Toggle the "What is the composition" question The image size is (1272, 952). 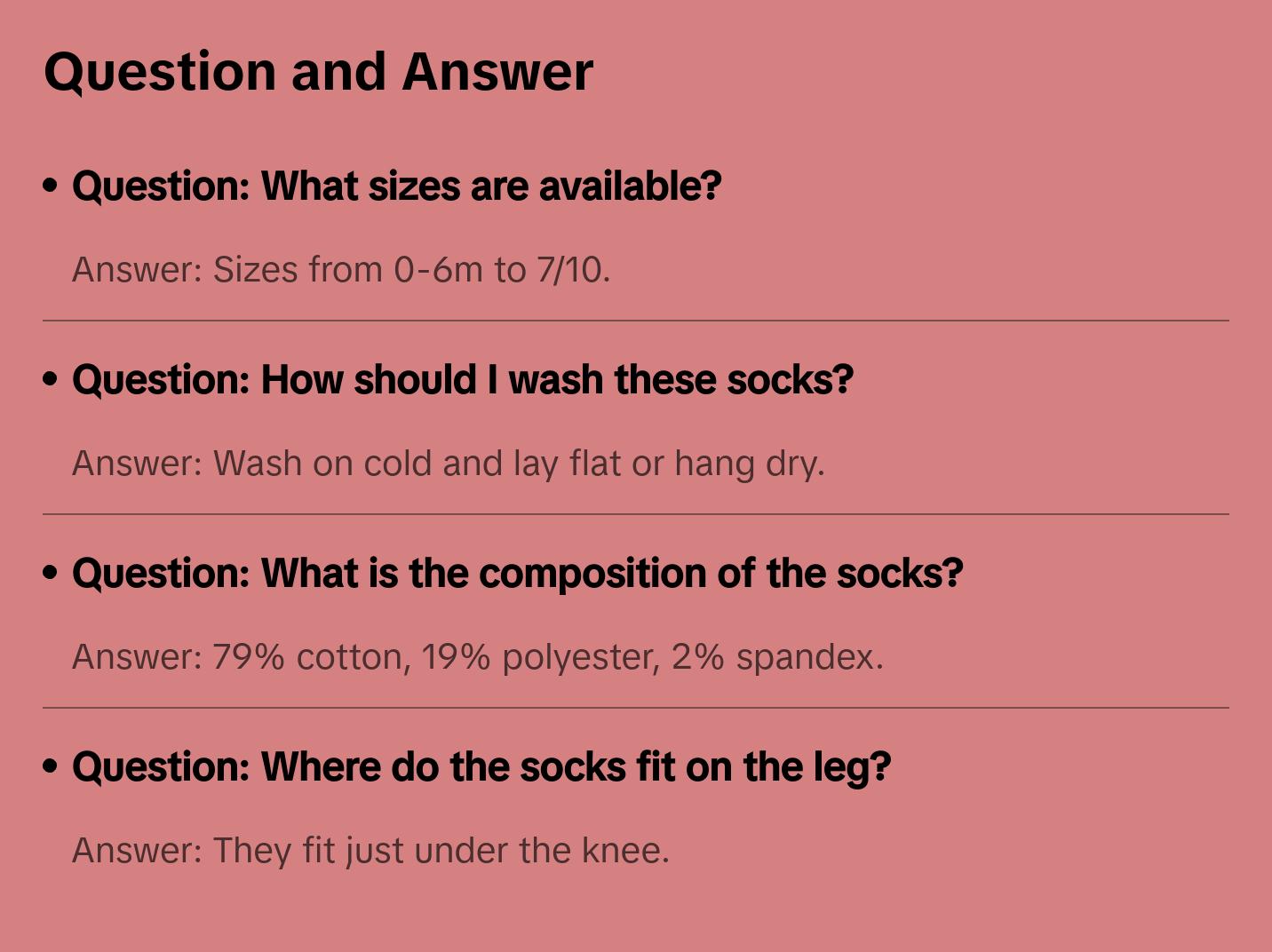(517, 574)
